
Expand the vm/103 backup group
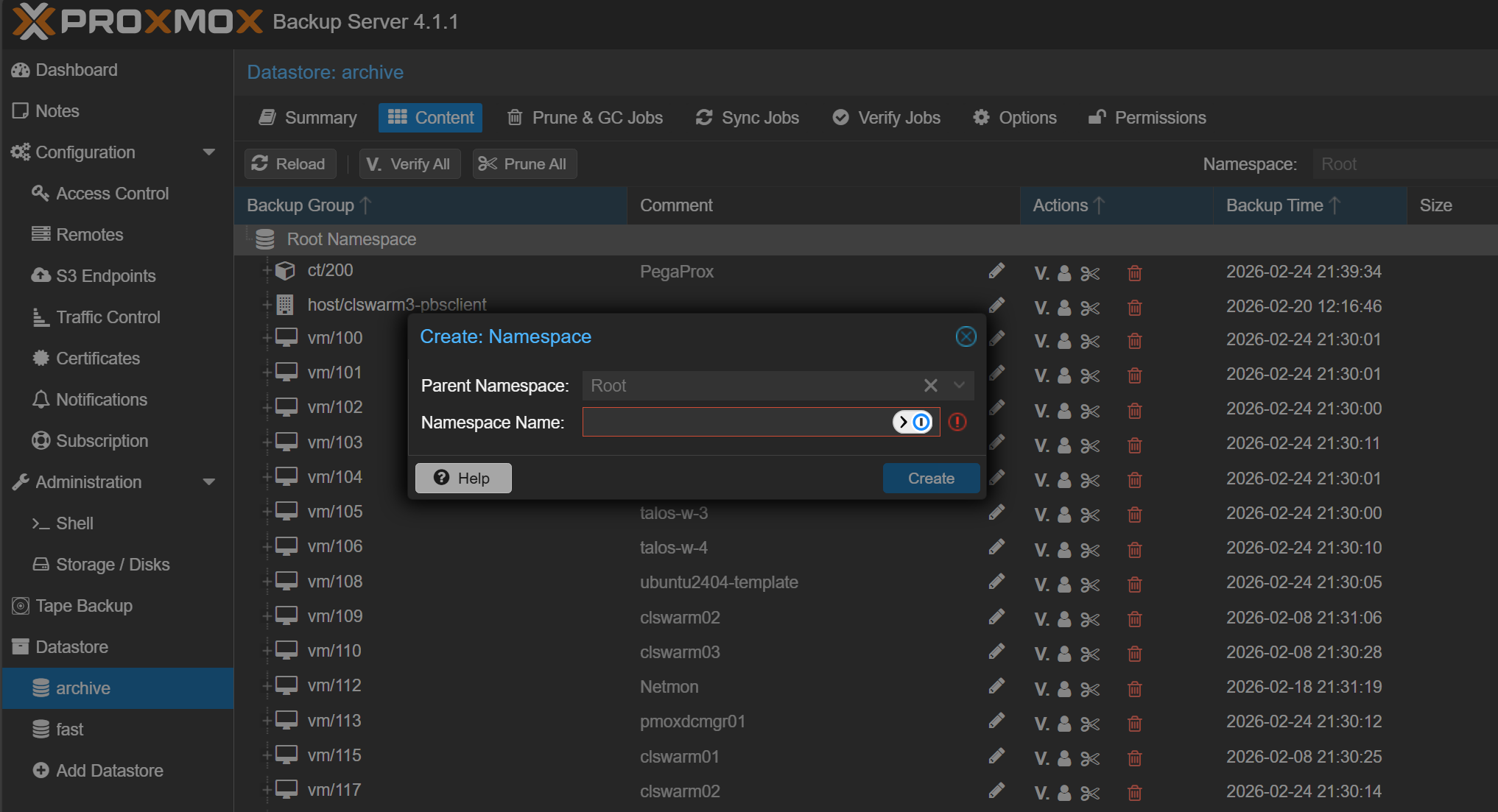[x=266, y=442]
